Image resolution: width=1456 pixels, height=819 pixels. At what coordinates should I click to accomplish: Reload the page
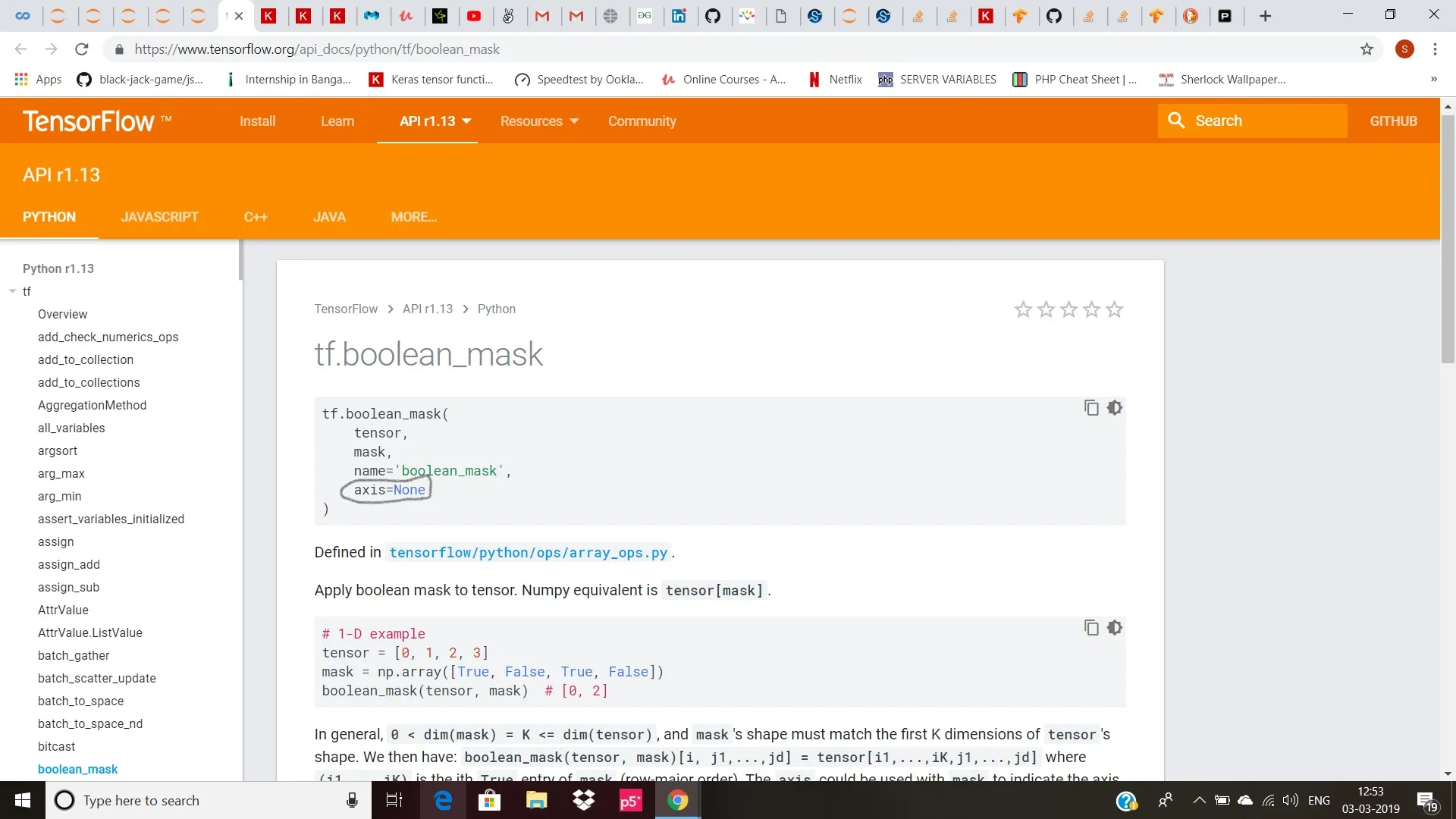(82, 49)
